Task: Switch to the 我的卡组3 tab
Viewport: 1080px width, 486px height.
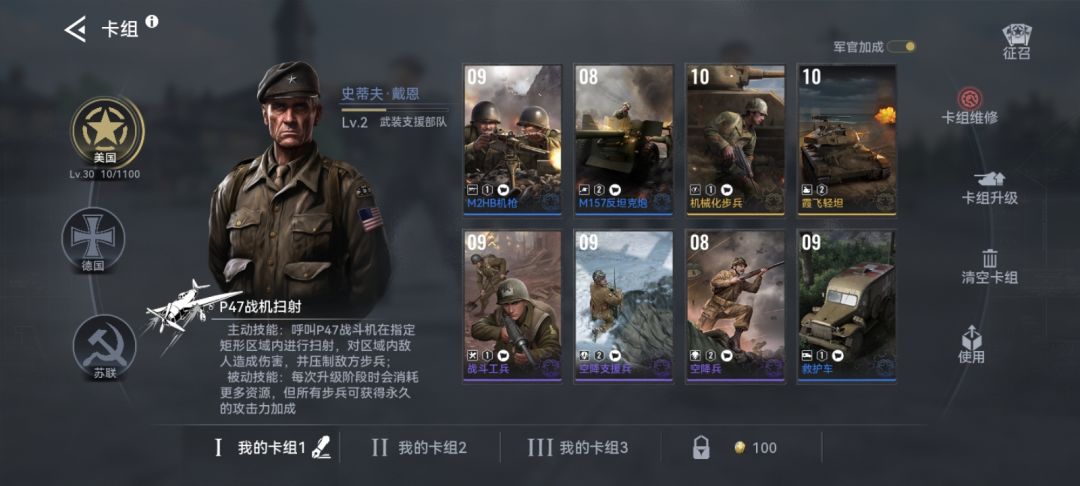Action: pyautogui.click(x=577, y=448)
